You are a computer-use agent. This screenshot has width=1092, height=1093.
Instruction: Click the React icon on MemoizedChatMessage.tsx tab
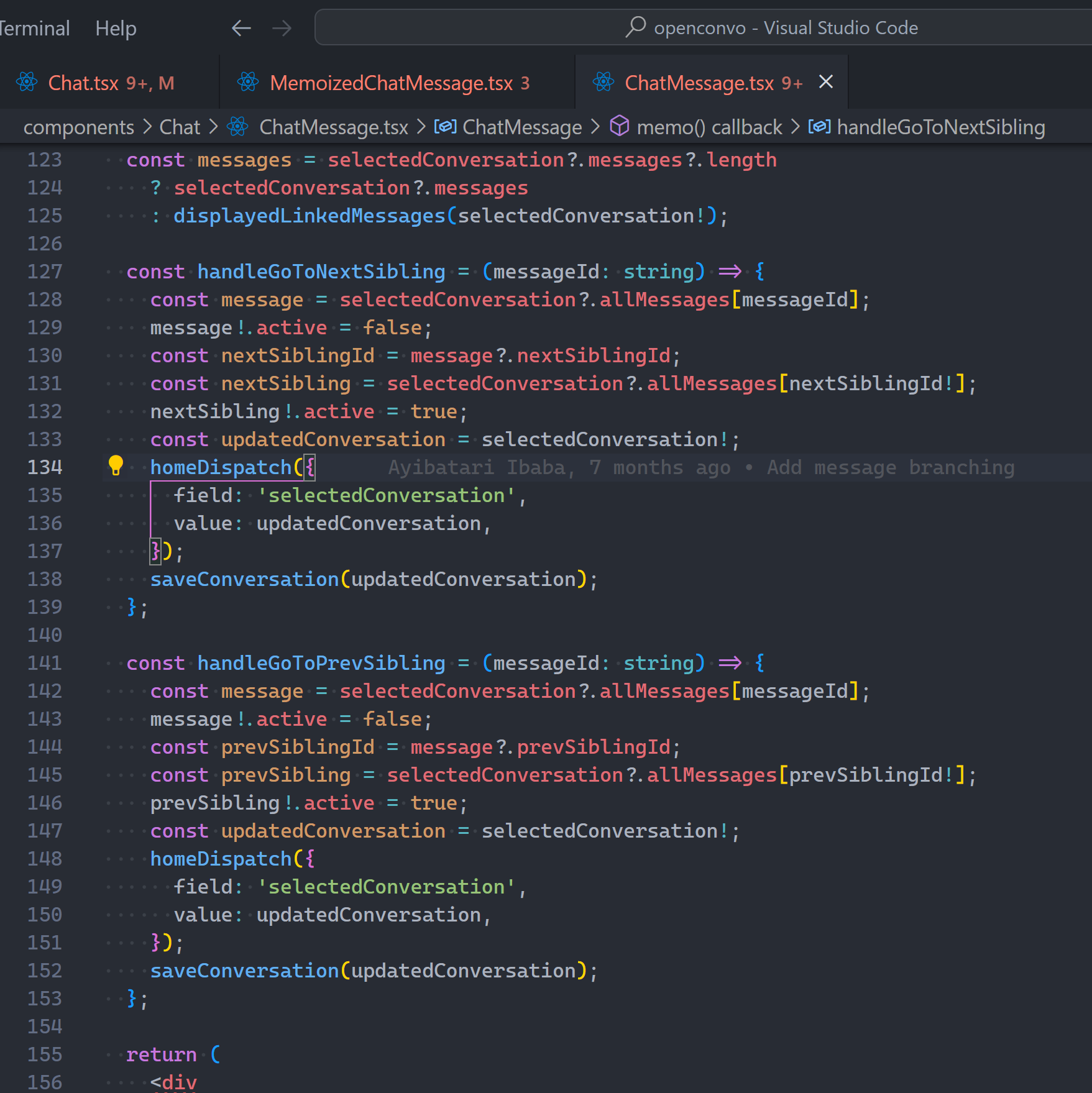pos(248,83)
